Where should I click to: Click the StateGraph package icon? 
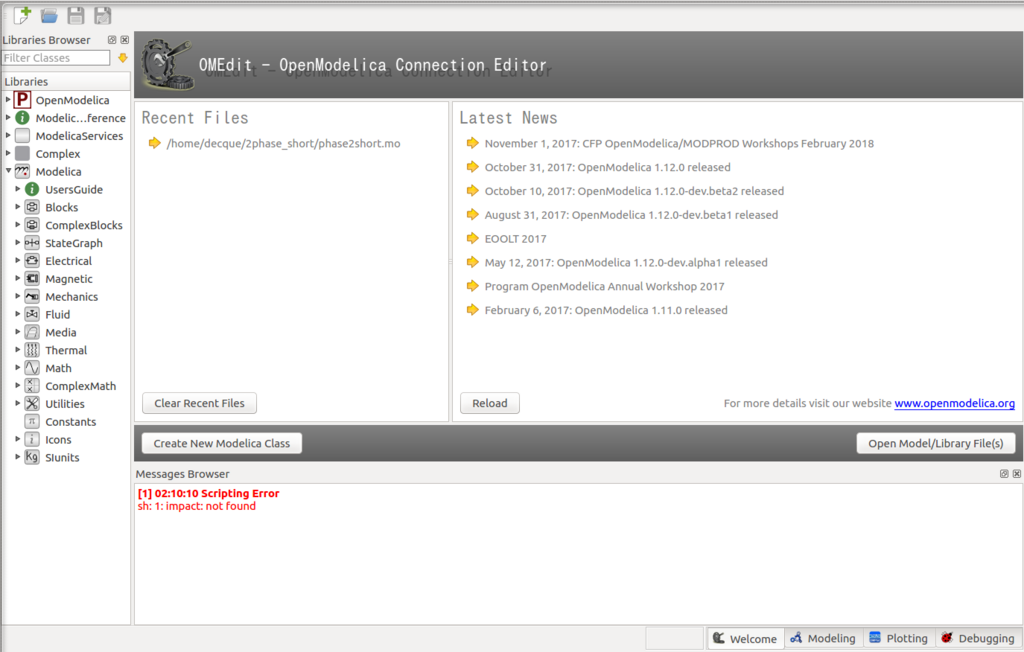[32, 243]
